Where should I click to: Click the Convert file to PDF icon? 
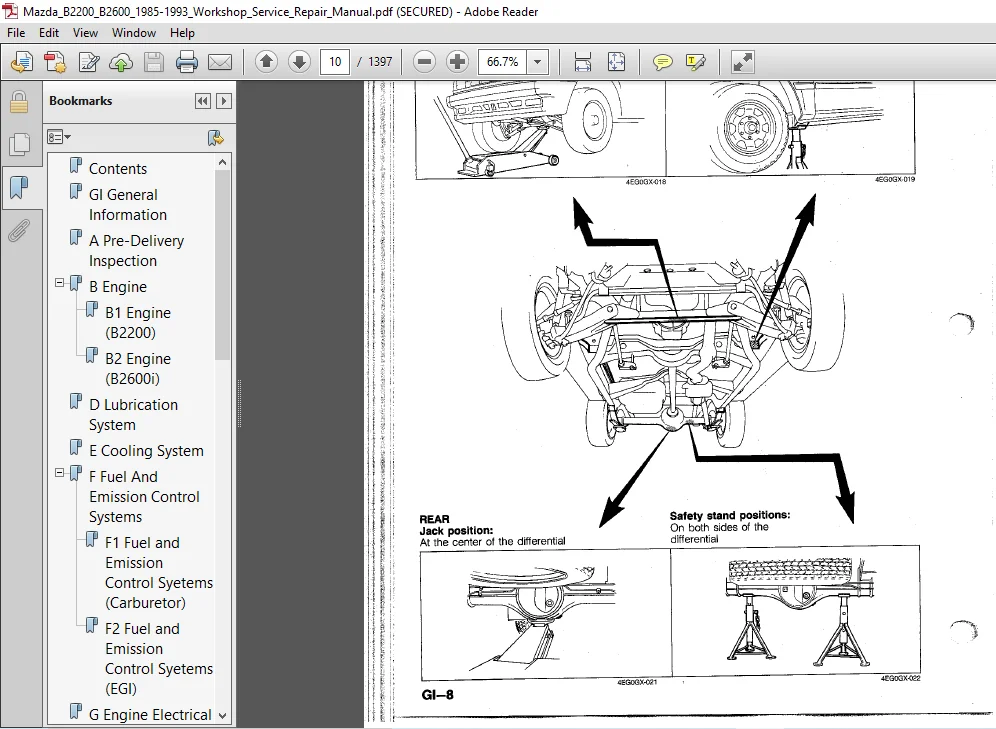pos(55,62)
